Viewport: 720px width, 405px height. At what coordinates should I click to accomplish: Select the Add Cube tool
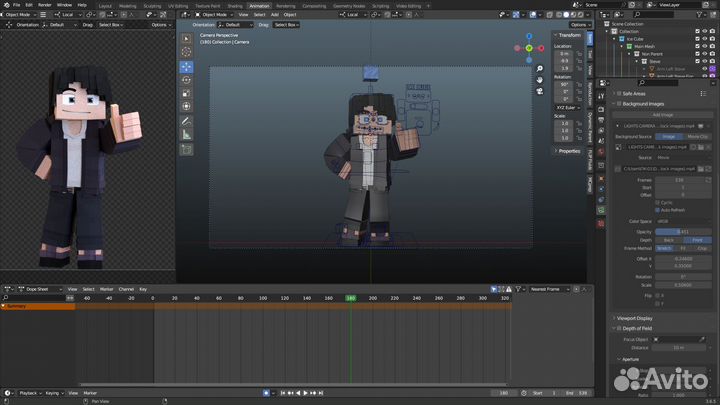point(186,150)
